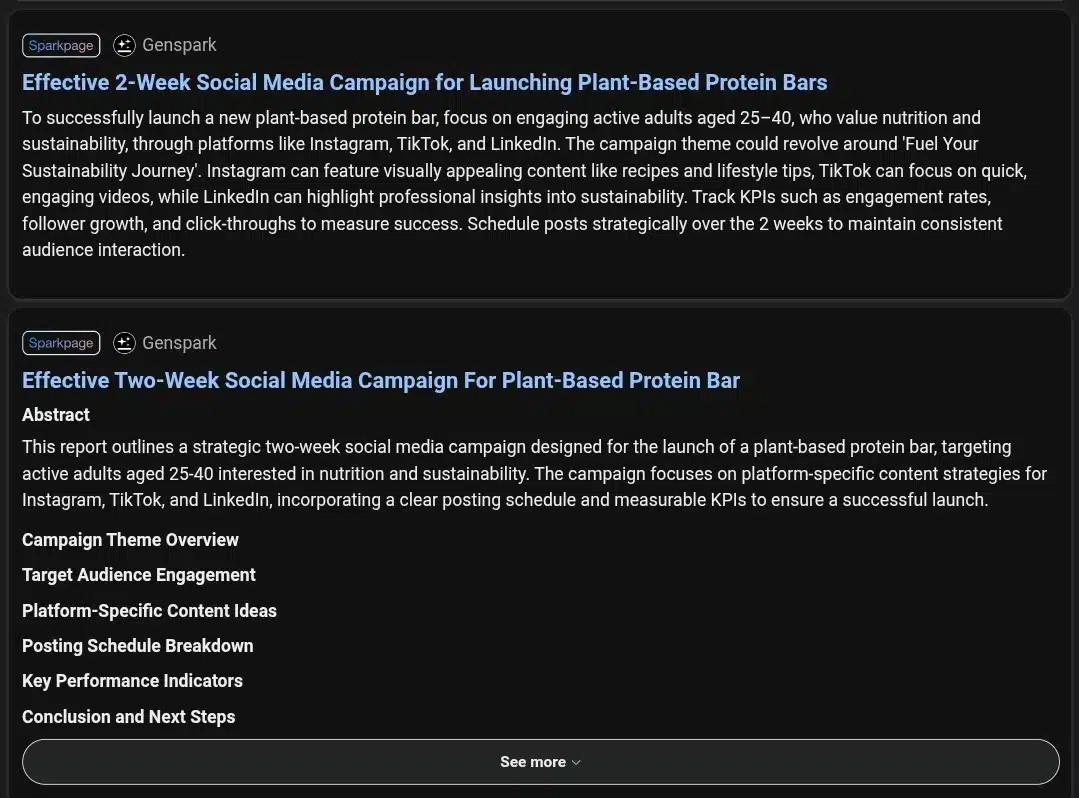Jump to Campaign Theme Overview section
Screen dimensions: 1079x798
130,540
